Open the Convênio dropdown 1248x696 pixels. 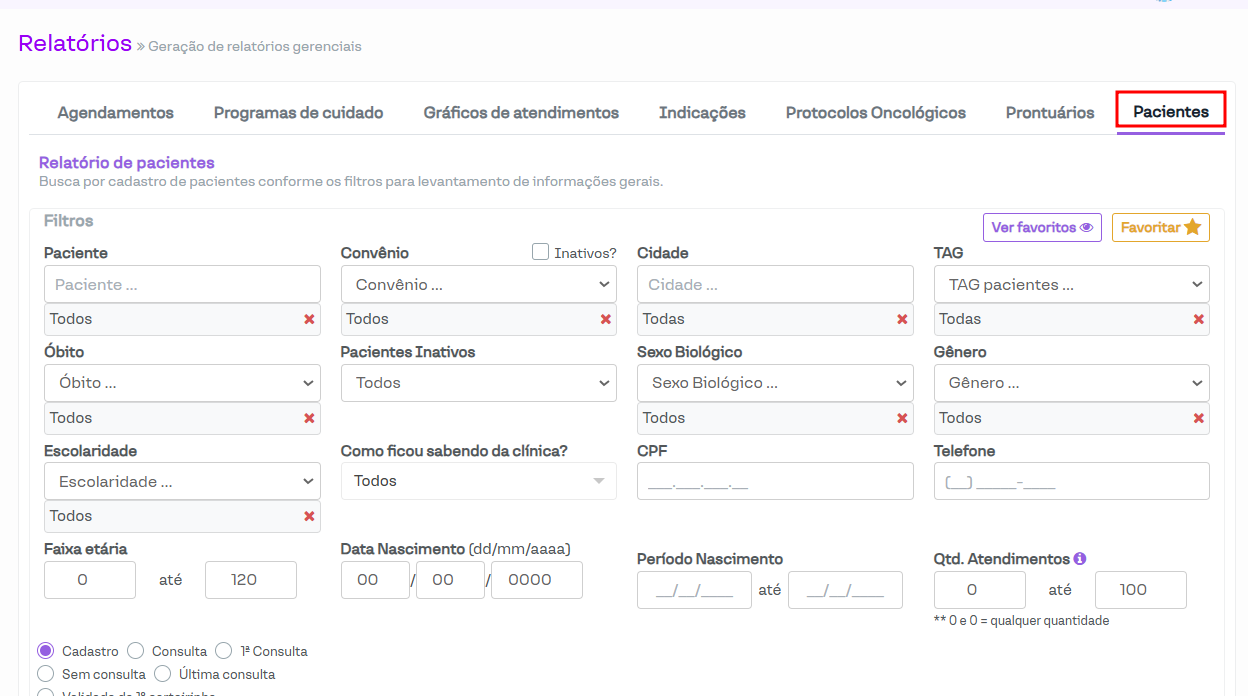(478, 284)
